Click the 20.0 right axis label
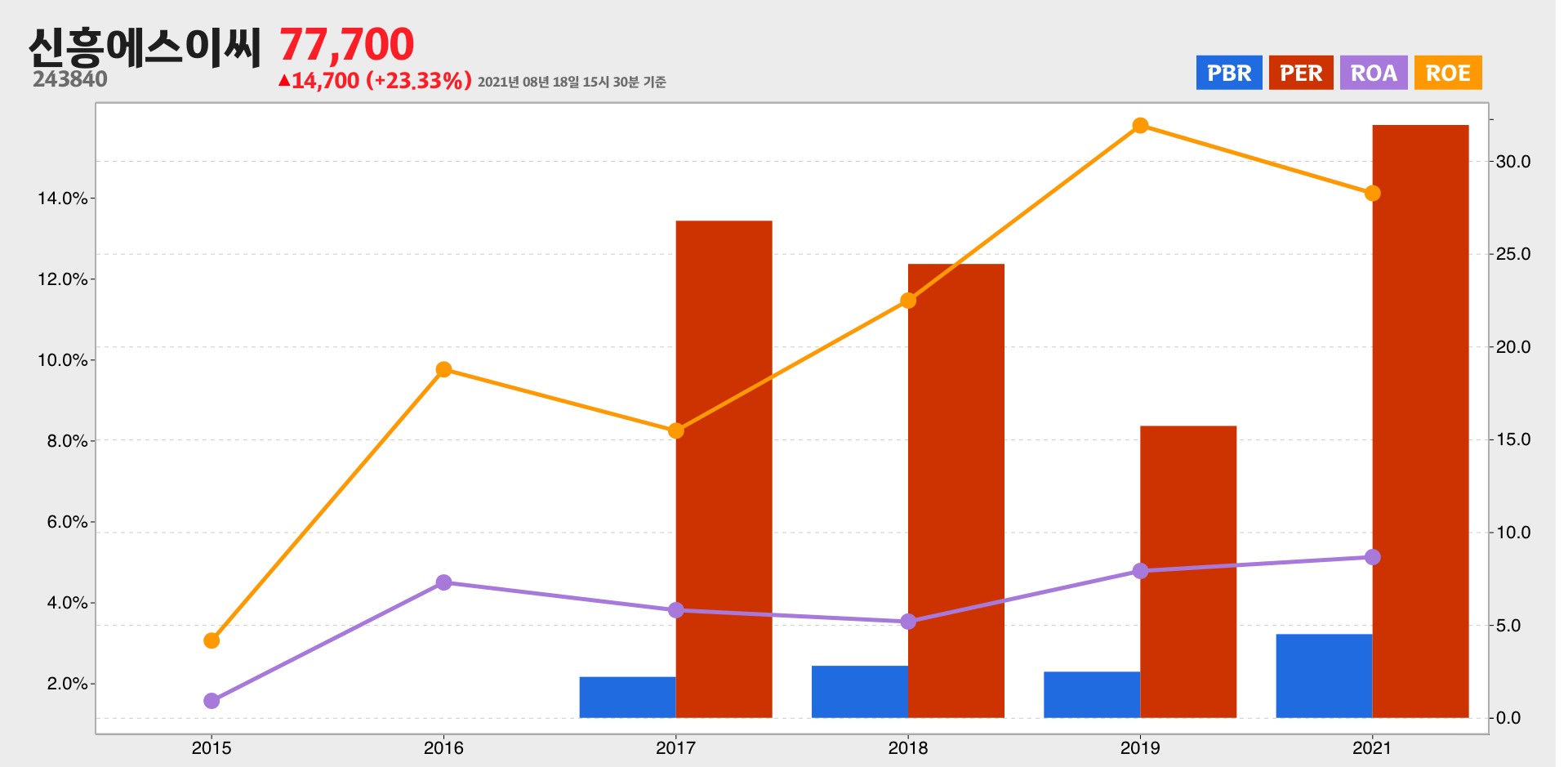Screen dimensions: 1568x767 (x=1513, y=347)
